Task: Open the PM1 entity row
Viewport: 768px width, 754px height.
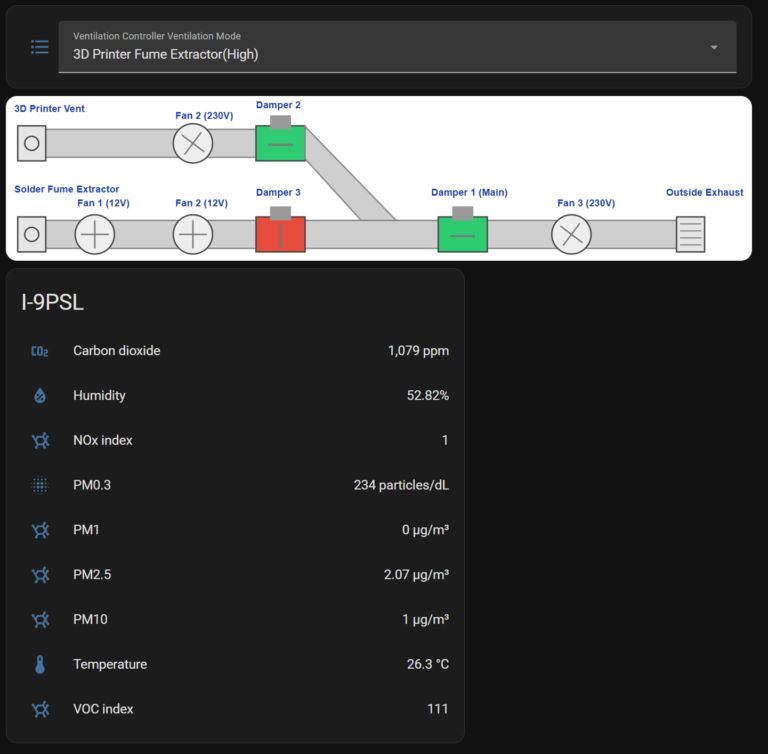Action: (236, 530)
